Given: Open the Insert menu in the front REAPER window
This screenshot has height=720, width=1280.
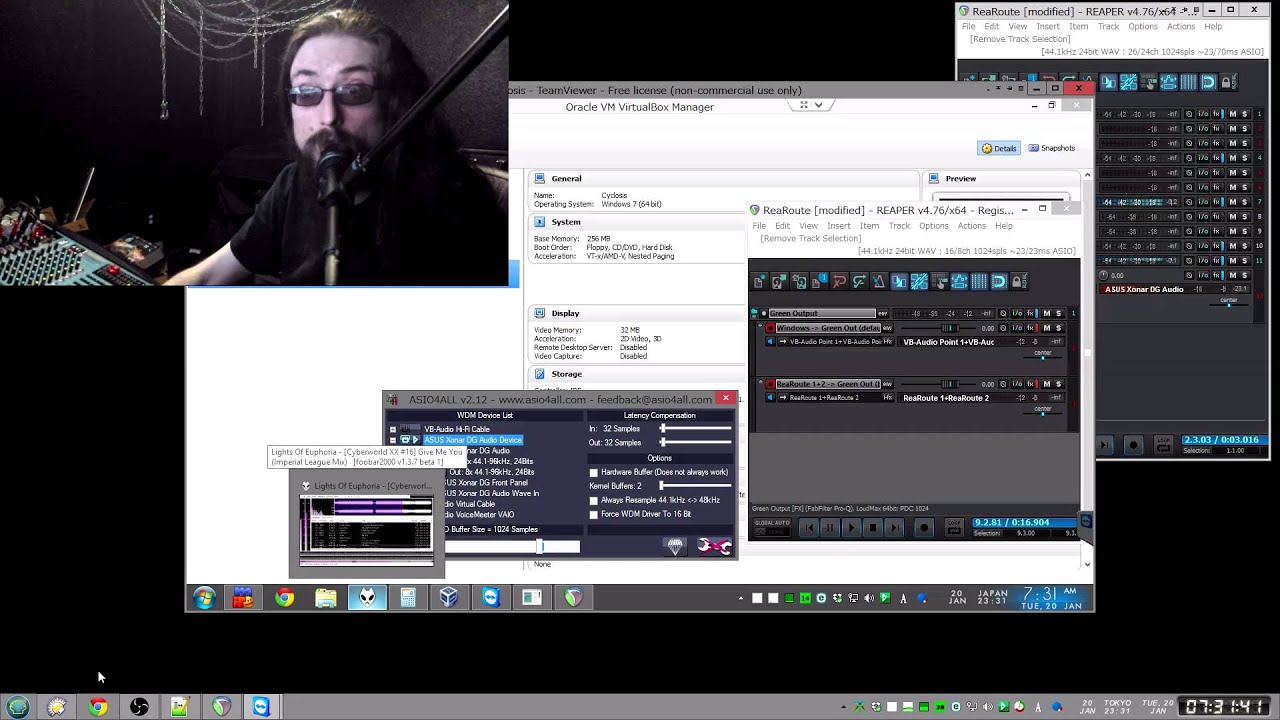Looking at the screenshot, I should point(838,226).
